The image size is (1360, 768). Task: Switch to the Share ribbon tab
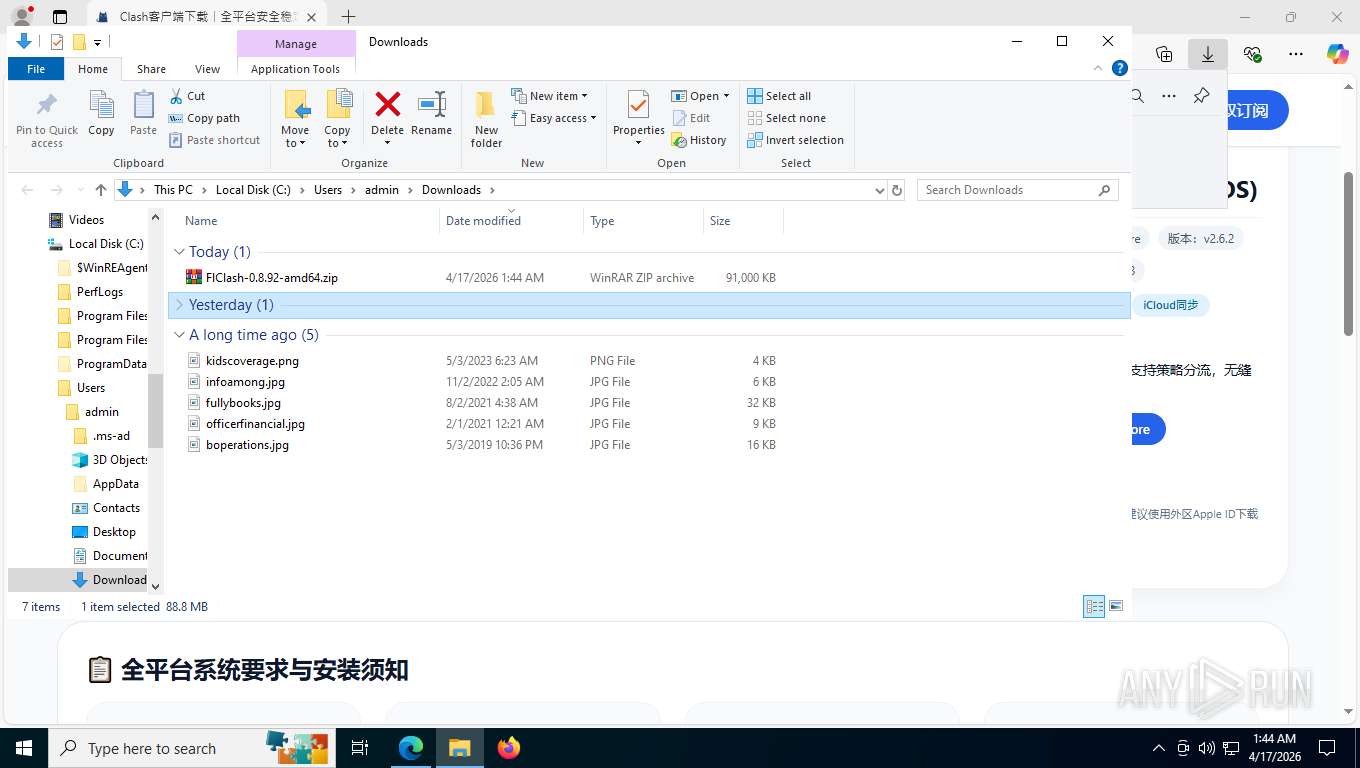[151, 69]
